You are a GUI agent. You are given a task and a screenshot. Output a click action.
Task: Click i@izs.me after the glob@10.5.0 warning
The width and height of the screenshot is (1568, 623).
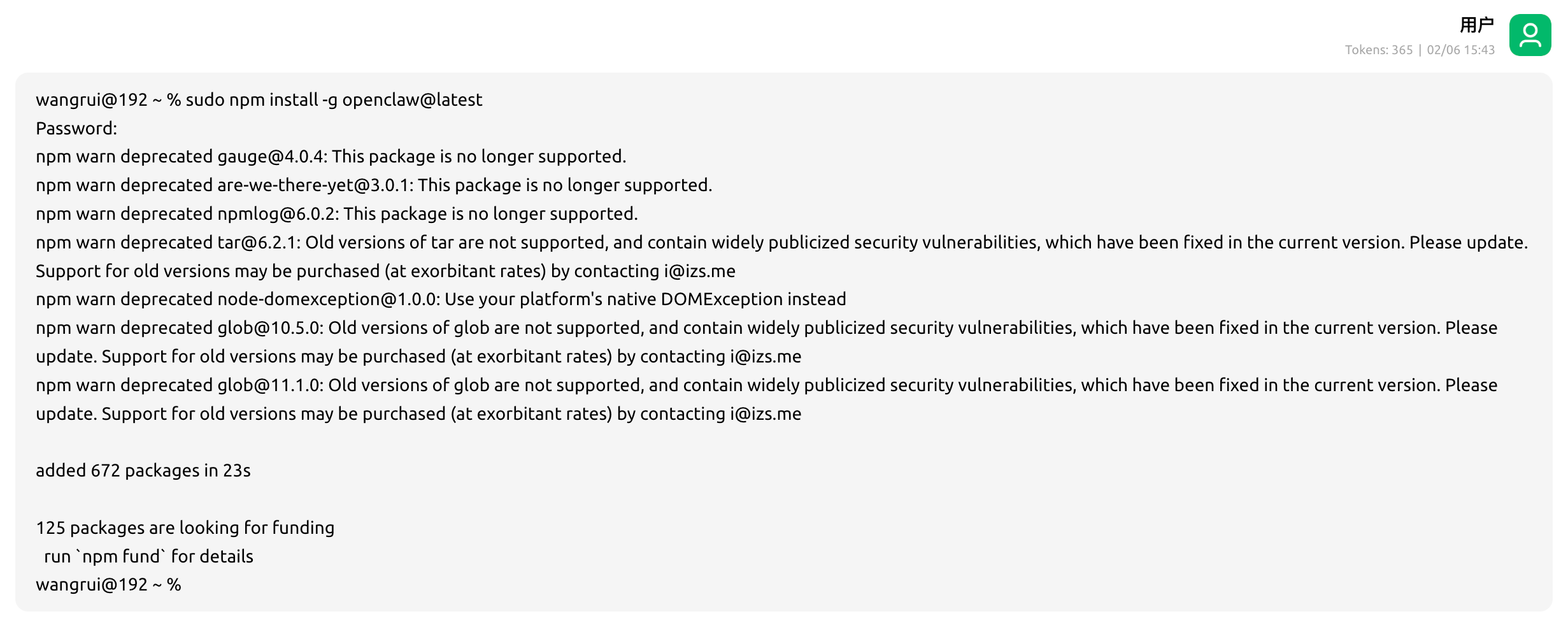[766, 357]
